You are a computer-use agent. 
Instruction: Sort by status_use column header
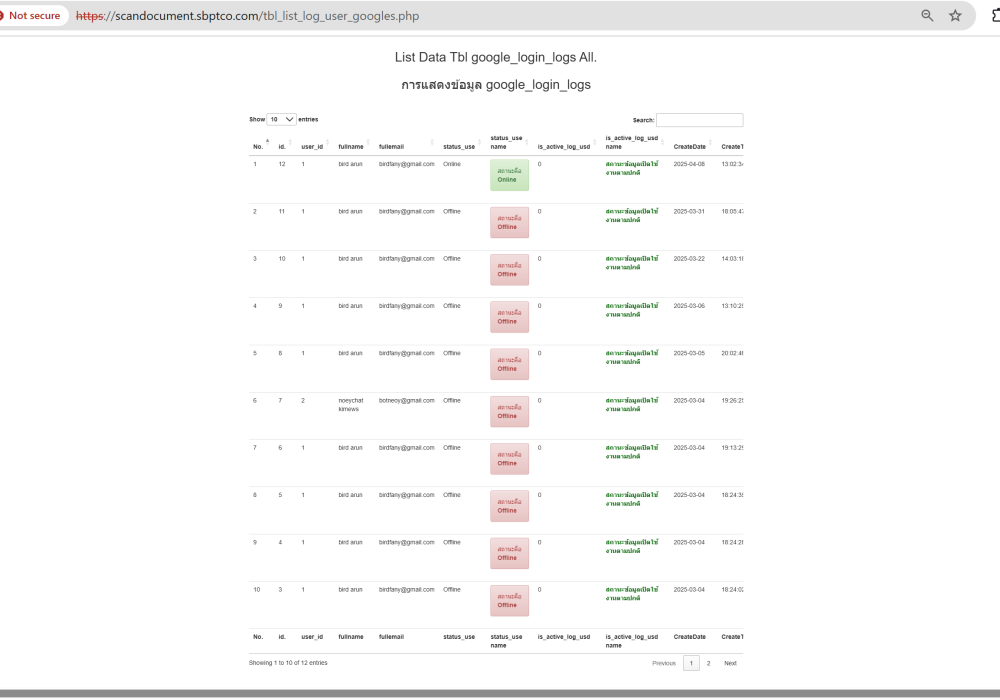[x=458, y=146]
